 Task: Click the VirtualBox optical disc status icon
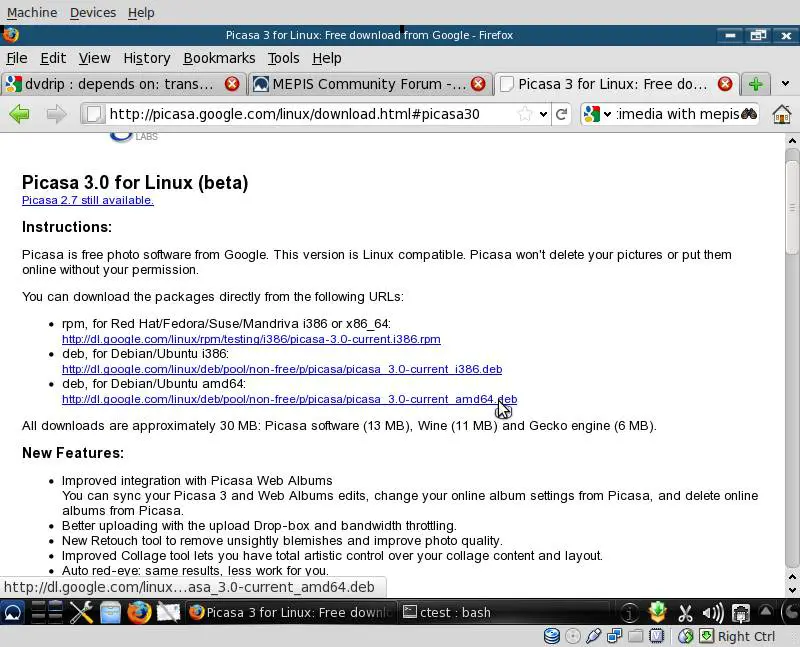coord(573,636)
